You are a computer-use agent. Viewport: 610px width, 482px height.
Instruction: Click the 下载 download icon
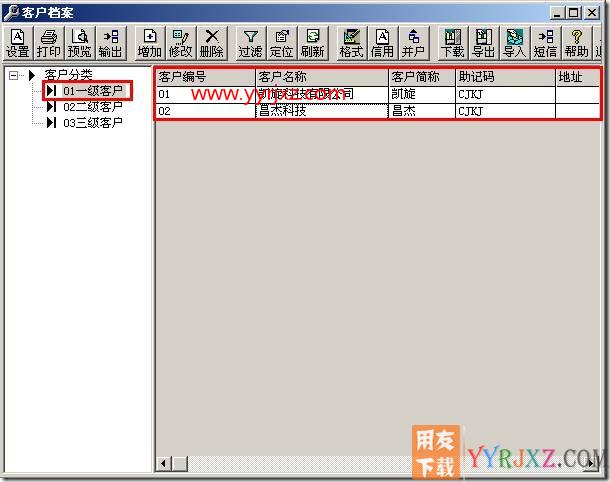[x=452, y=44]
